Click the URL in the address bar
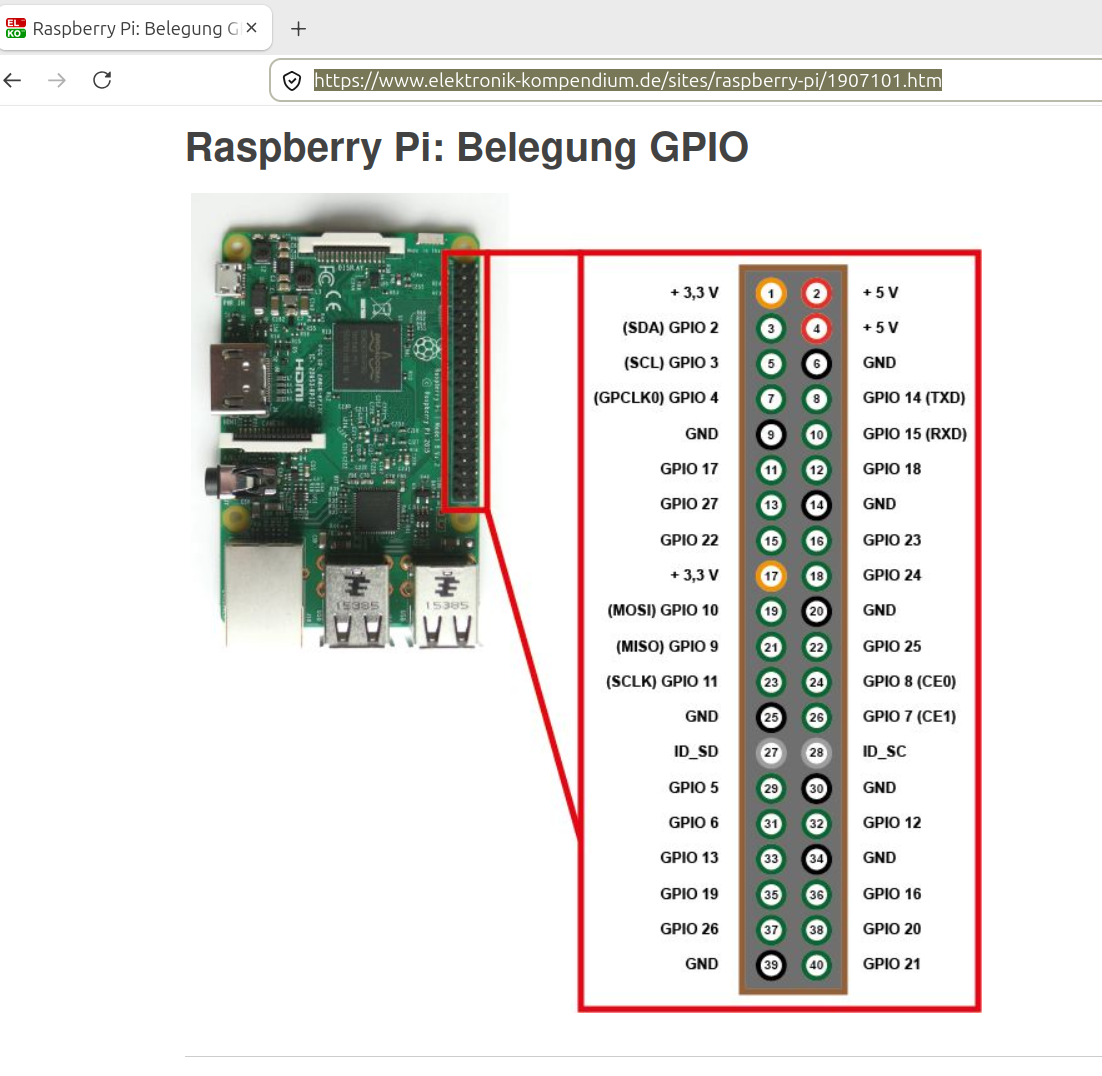This screenshot has height=1076, width=1102. click(627, 80)
